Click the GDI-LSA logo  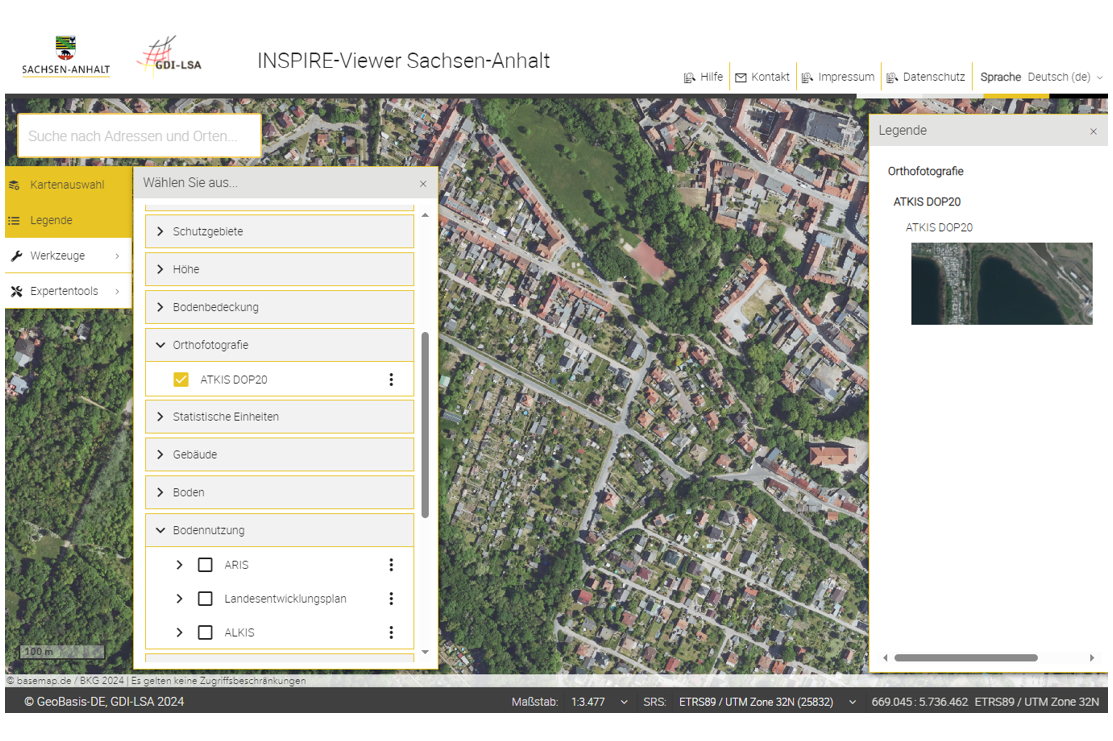click(x=169, y=57)
